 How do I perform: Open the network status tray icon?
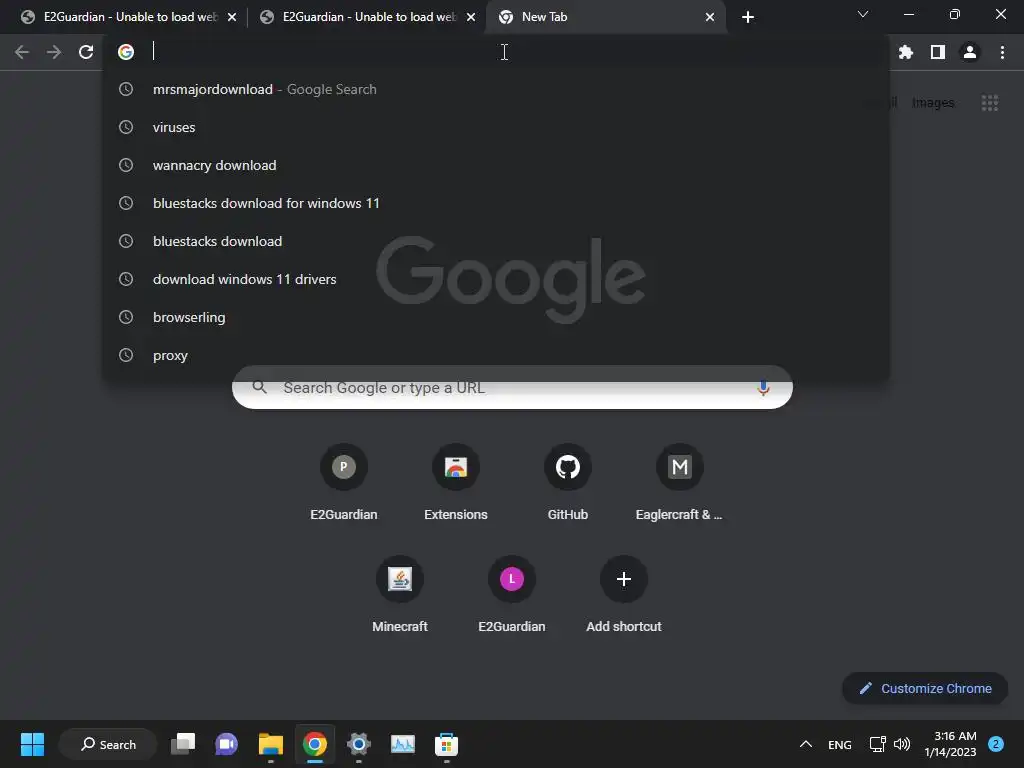click(x=878, y=744)
